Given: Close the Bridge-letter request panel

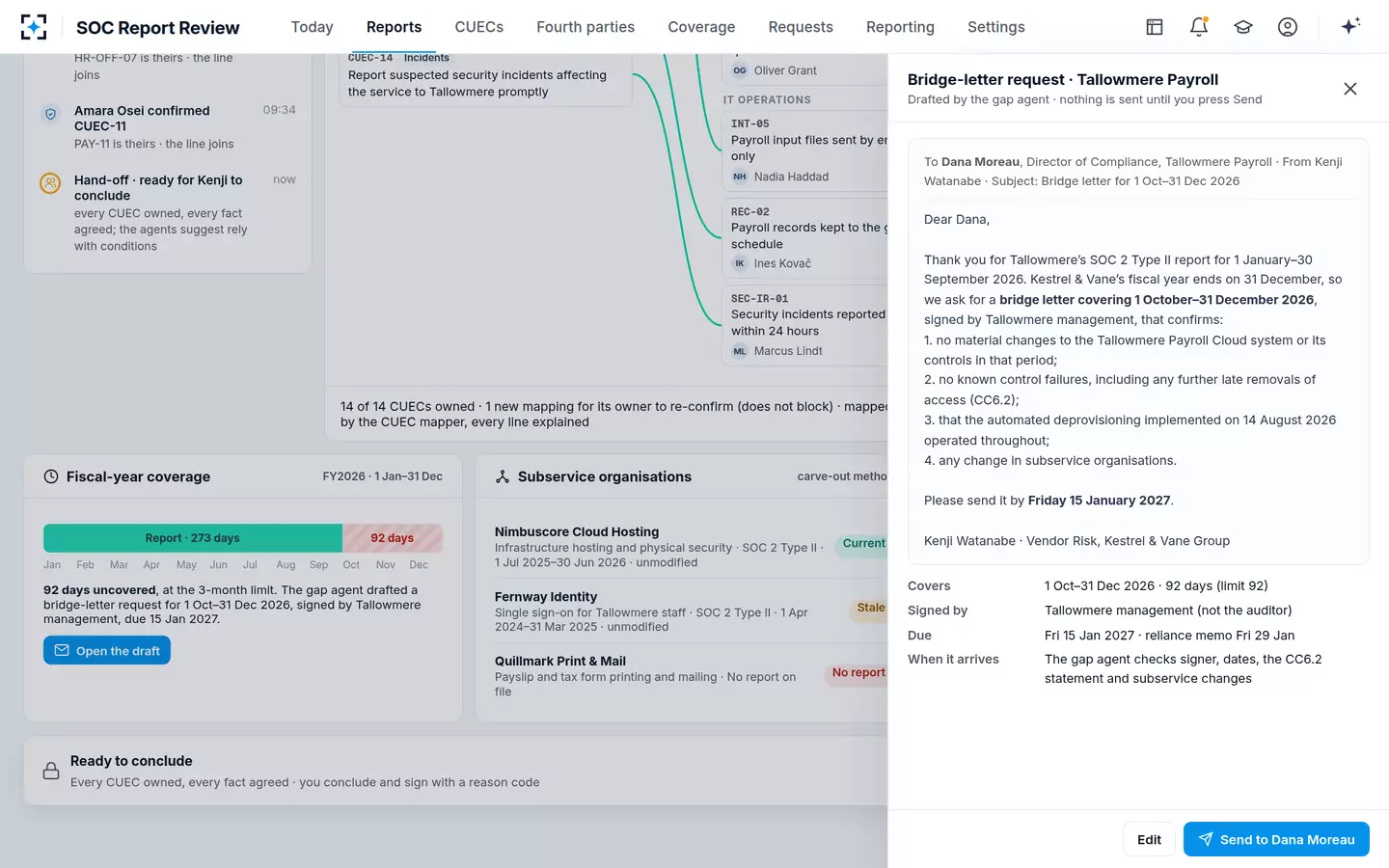Looking at the screenshot, I should (1350, 89).
